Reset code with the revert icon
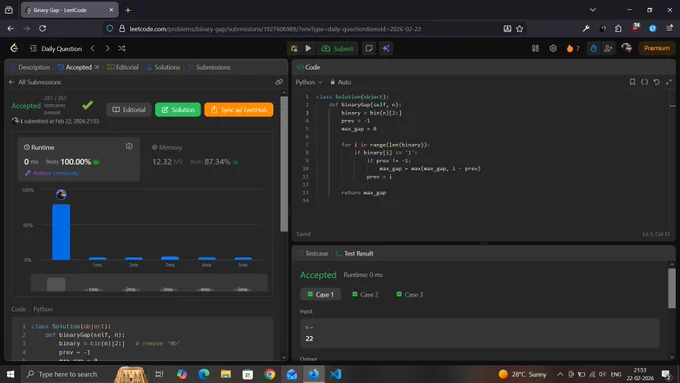Viewport: 680px width, 383px height. coord(657,82)
